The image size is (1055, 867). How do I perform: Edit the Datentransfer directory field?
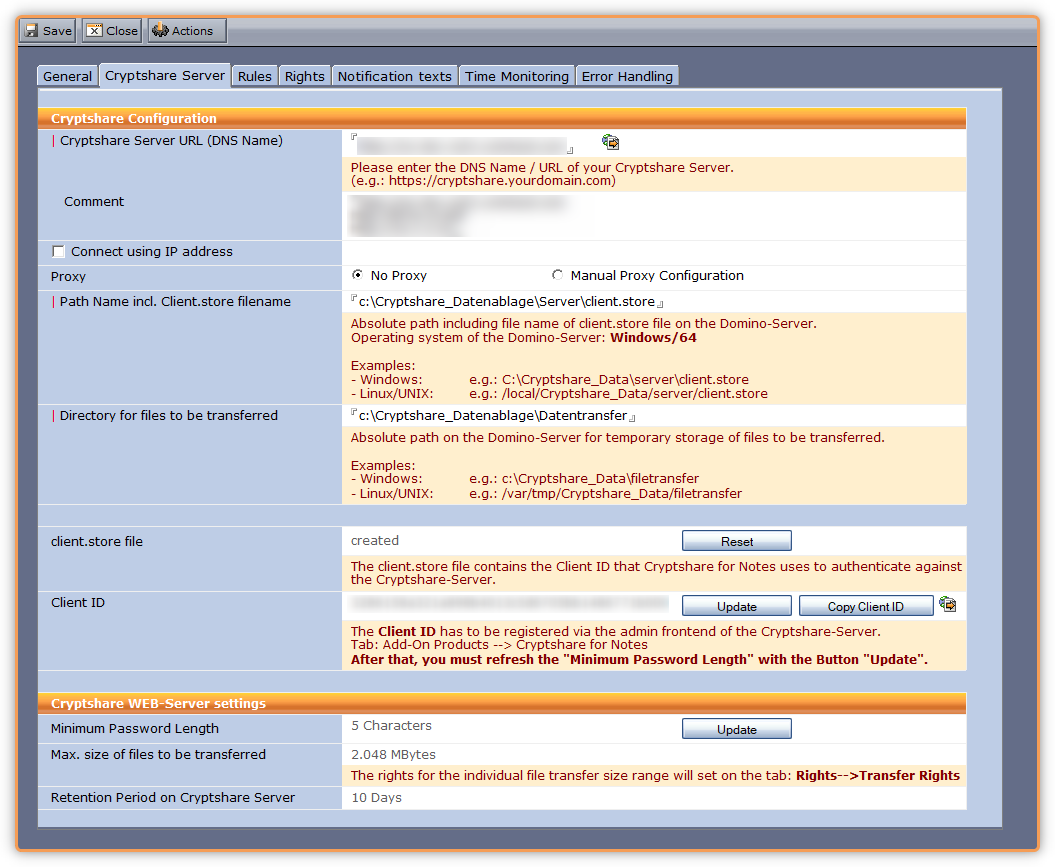tap(493, 416)
